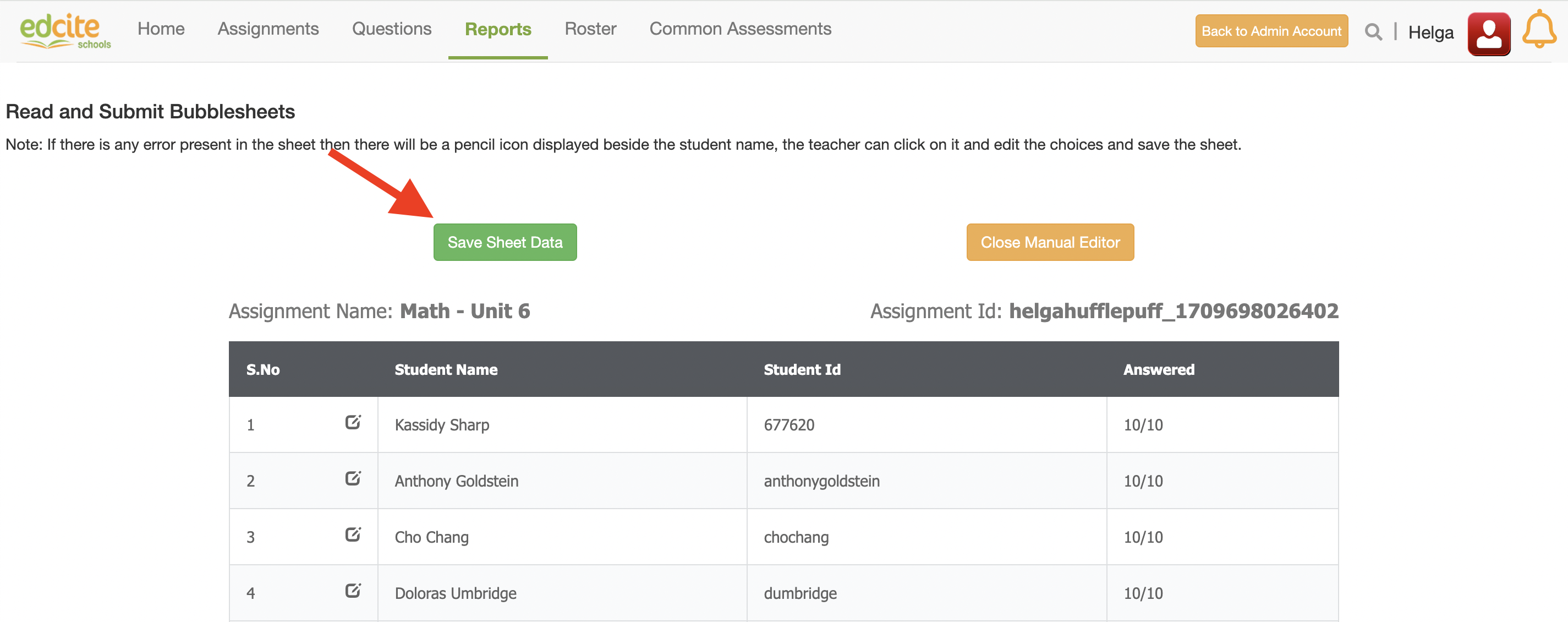This screenshot has height=622, width=1568.
Task: Click the Edcite Schools logo
Action: point(64,30)
